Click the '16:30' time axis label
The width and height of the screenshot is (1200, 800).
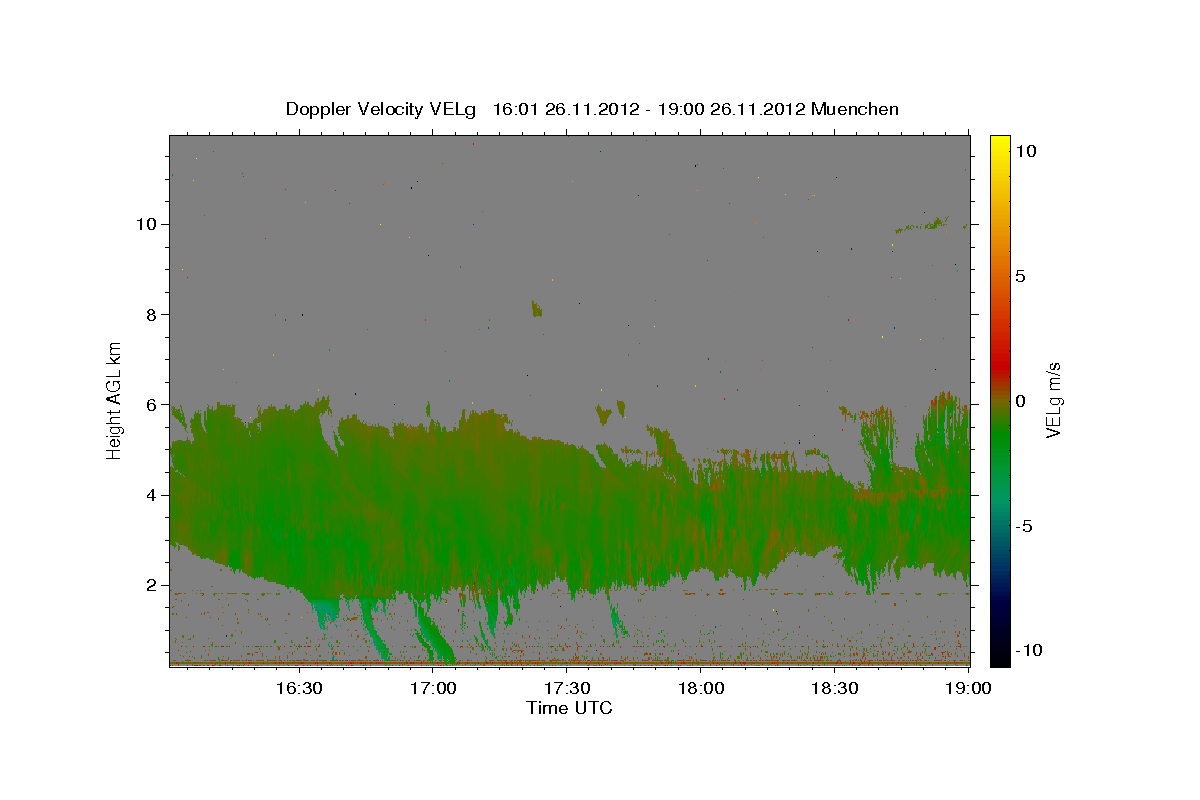point(298,688)
